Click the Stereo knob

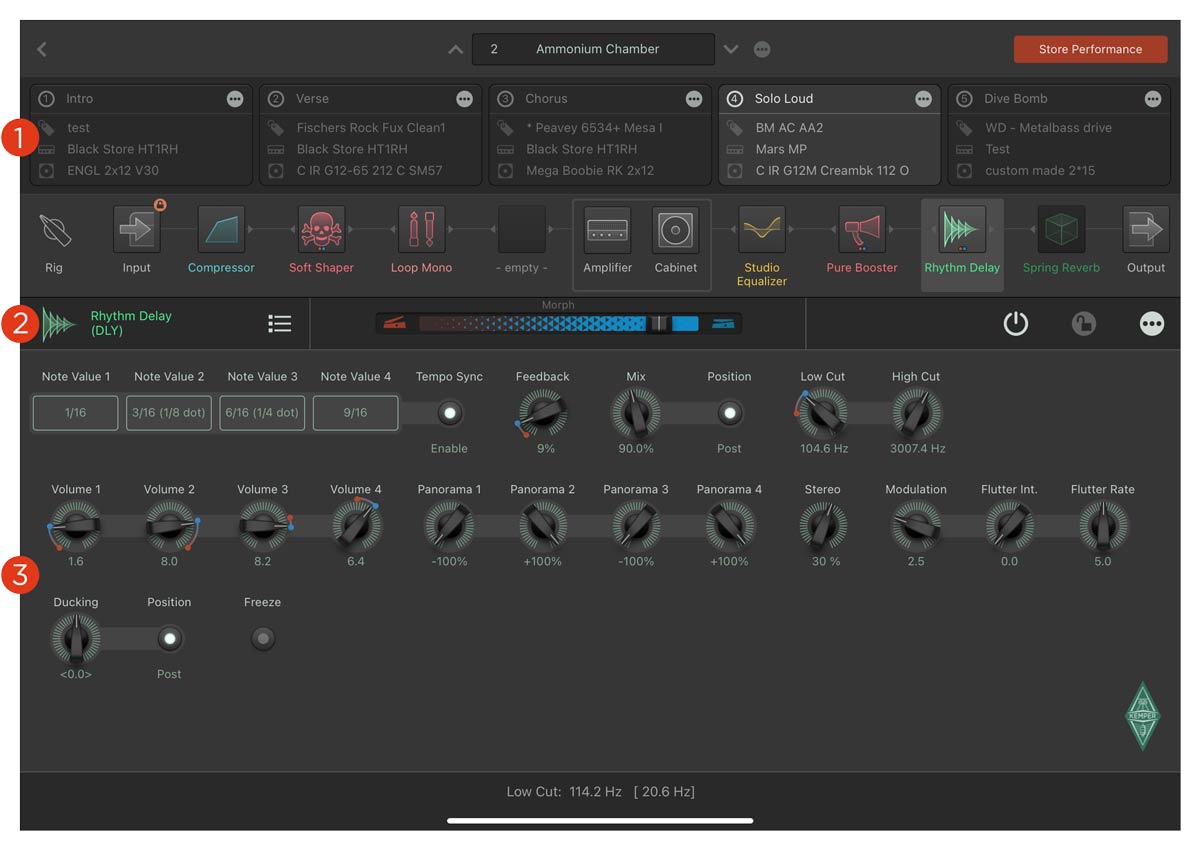(x=823, y=525)
